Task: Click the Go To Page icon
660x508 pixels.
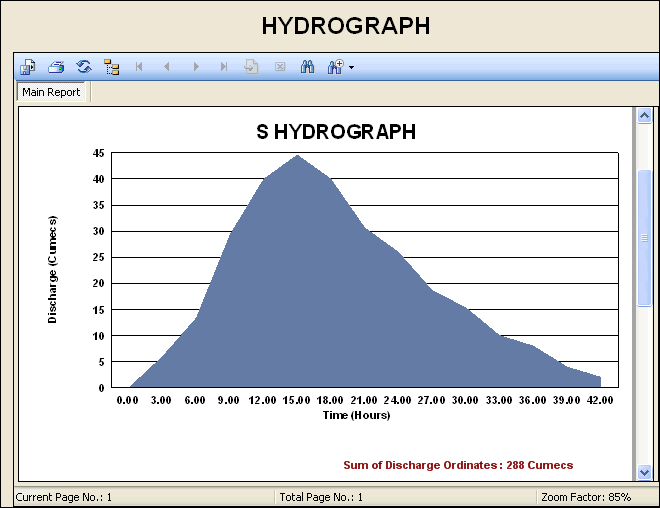Action: 252,67
